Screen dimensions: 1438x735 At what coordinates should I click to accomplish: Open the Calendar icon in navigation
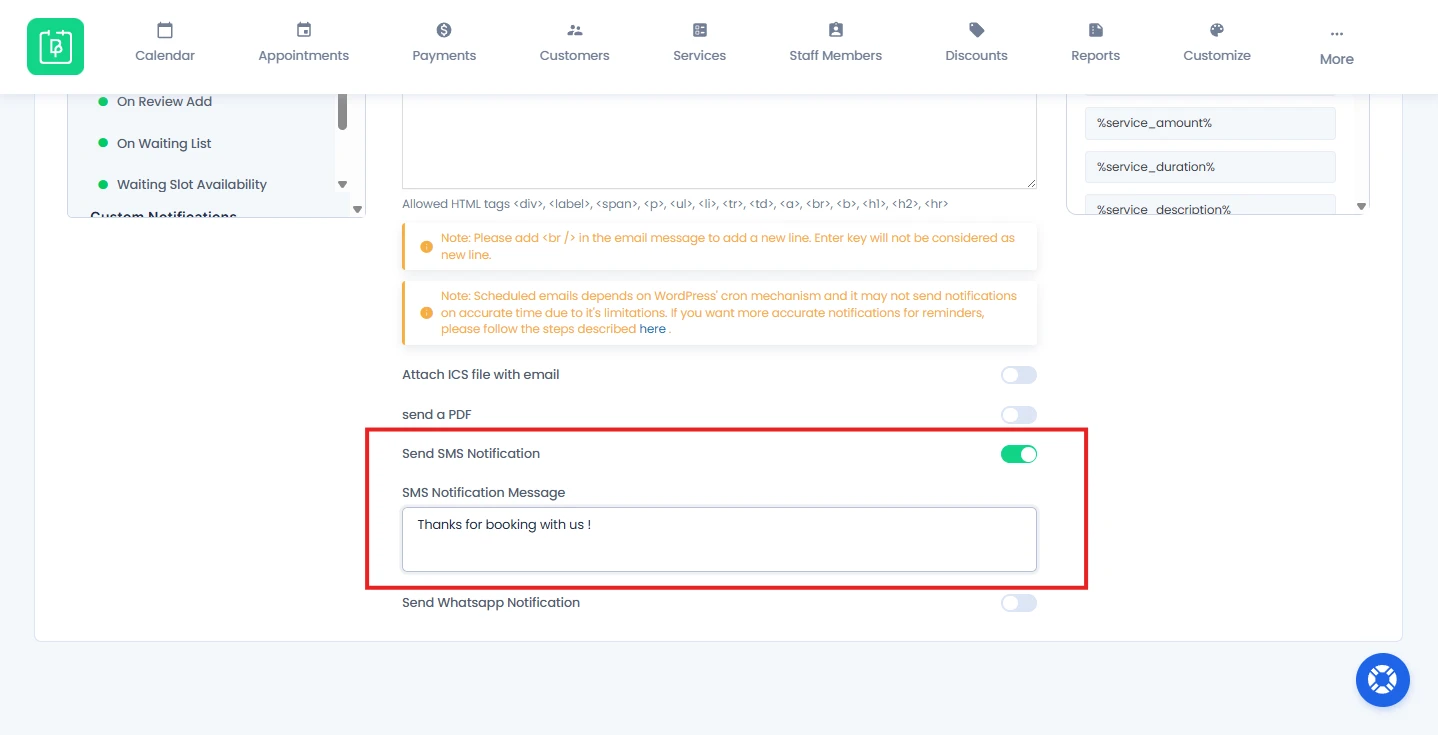(x=165, y=31)
